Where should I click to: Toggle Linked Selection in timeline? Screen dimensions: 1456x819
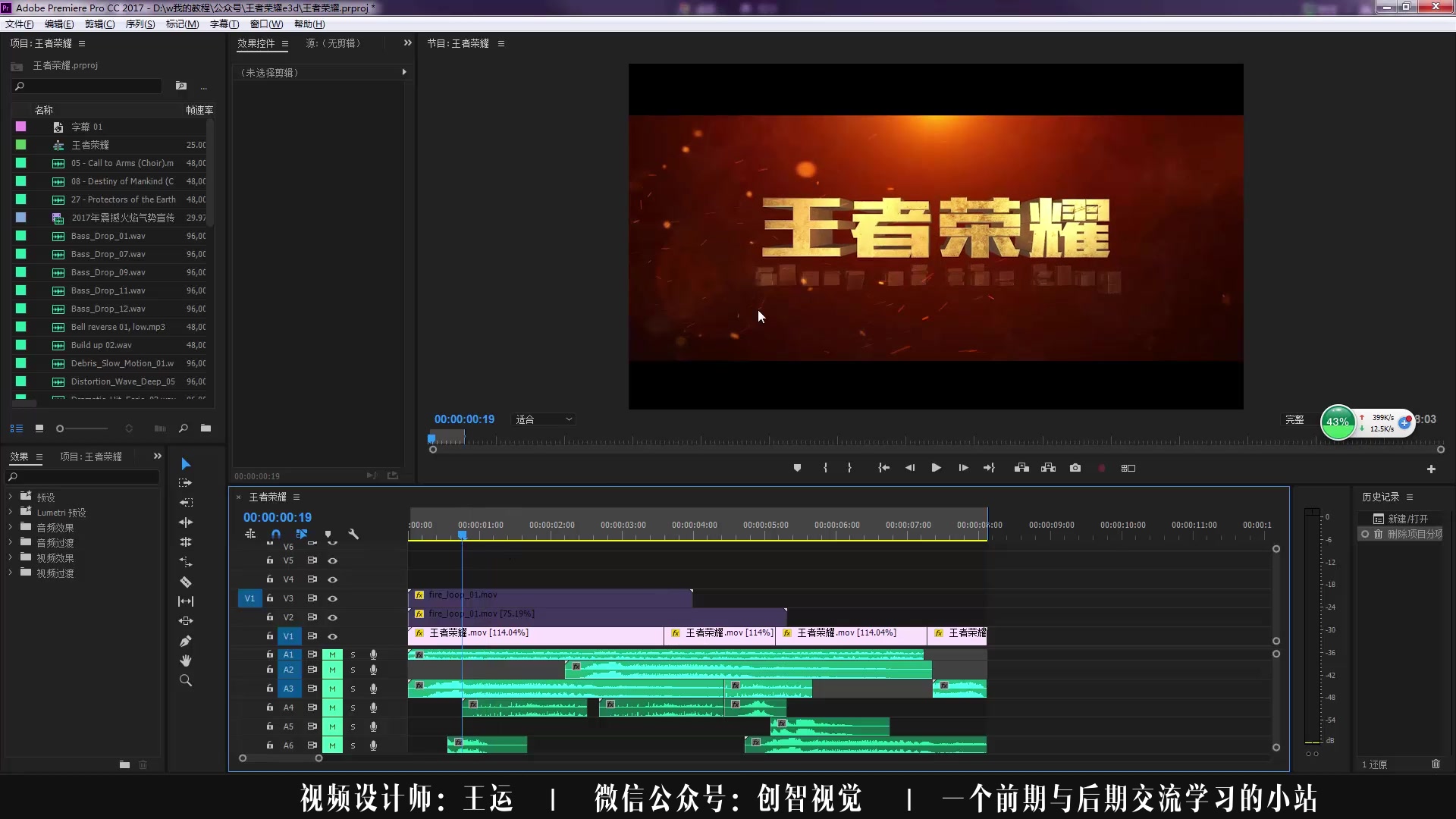pyautogui.click(x=302, y=535)
